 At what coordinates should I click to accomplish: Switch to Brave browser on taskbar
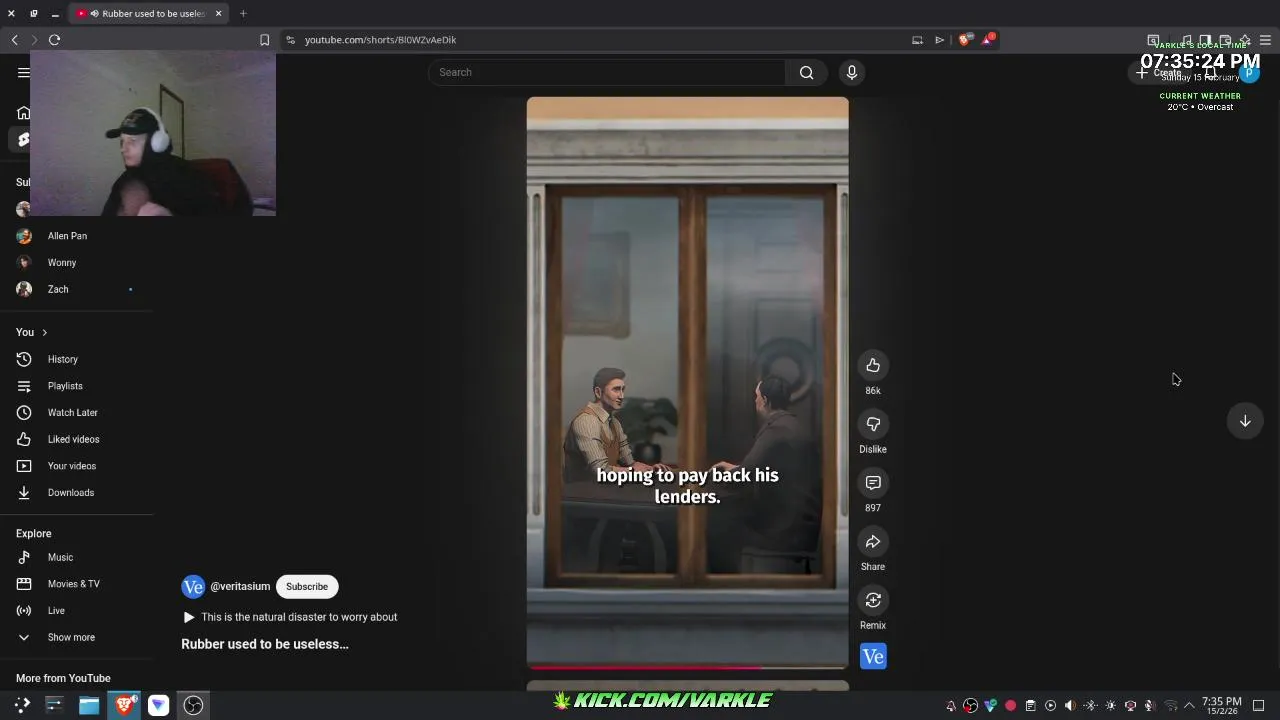[x=124, y=705]
